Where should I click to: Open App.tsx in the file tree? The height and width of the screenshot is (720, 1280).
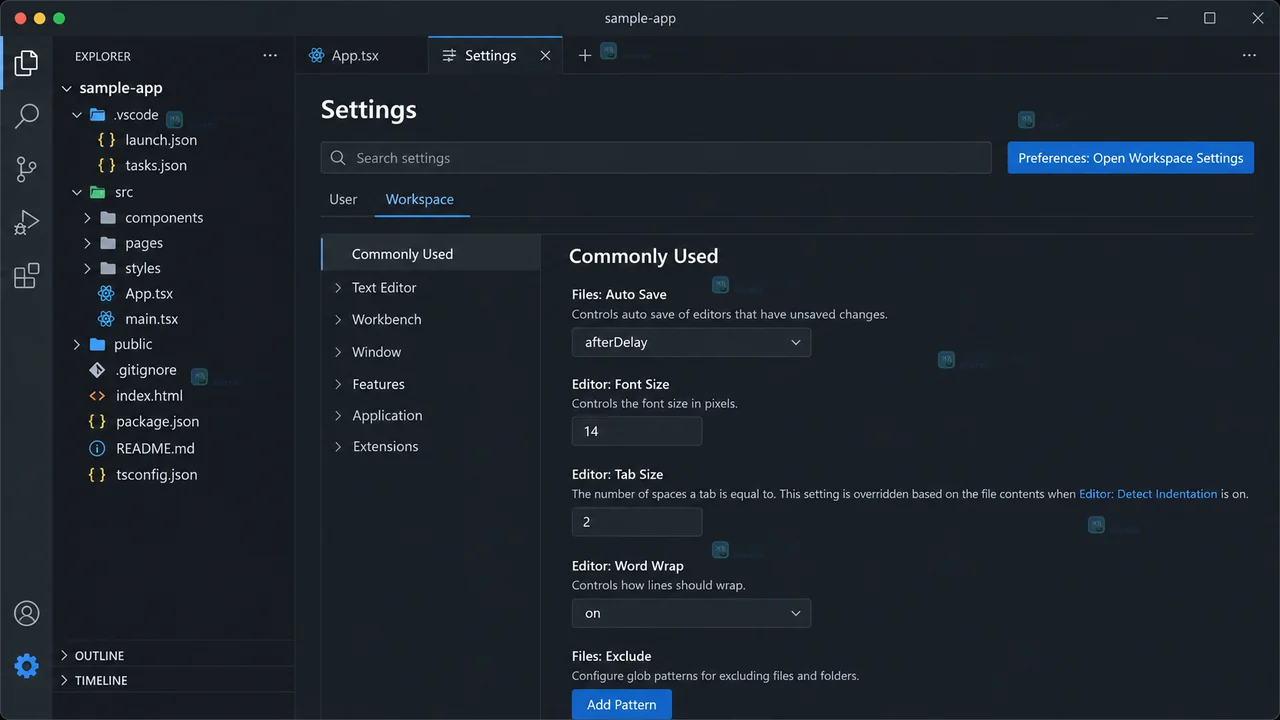click(x=149, y=294)
